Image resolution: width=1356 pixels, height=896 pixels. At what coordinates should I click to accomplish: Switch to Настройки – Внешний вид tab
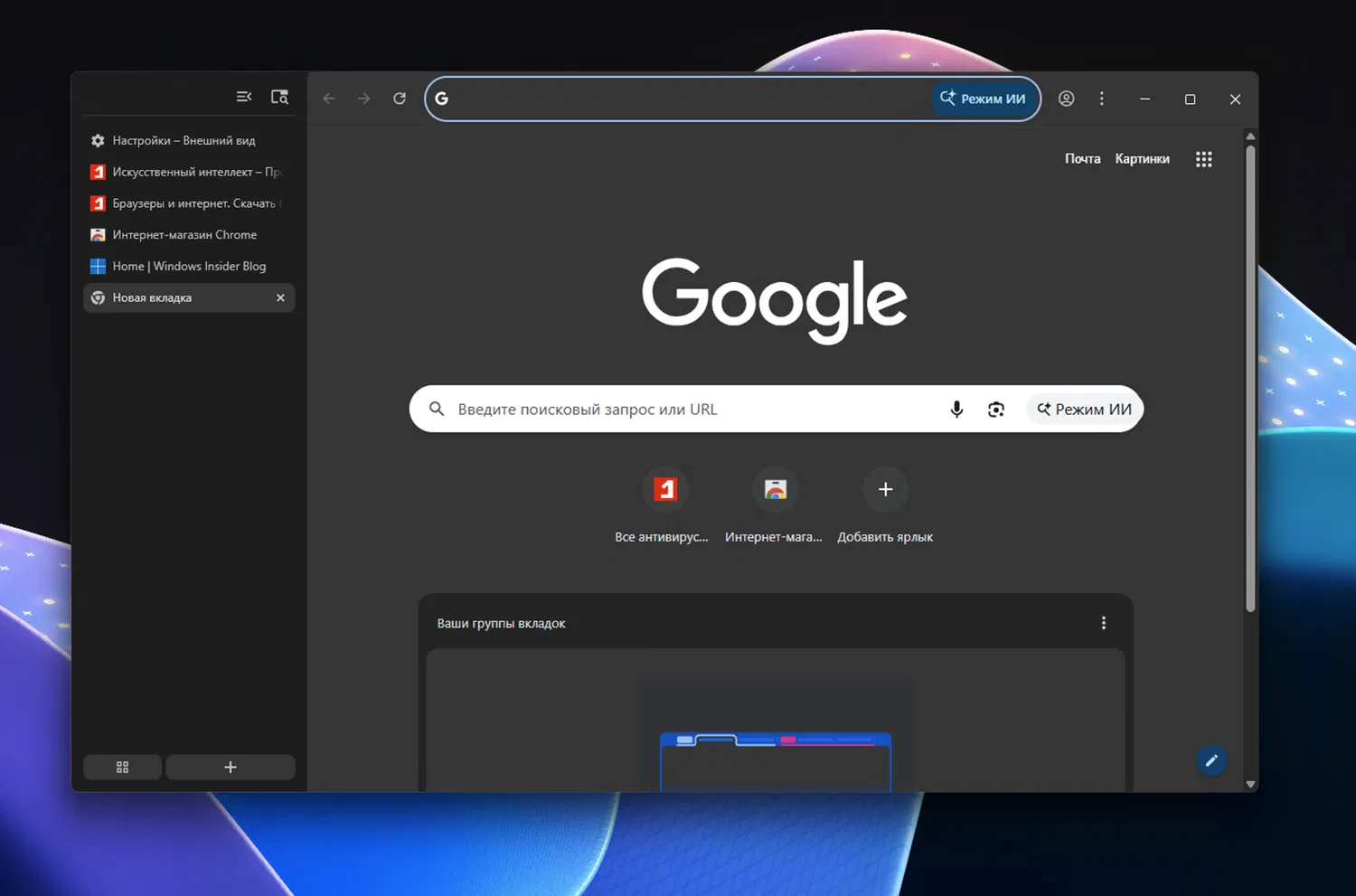(x=189, y=141)
